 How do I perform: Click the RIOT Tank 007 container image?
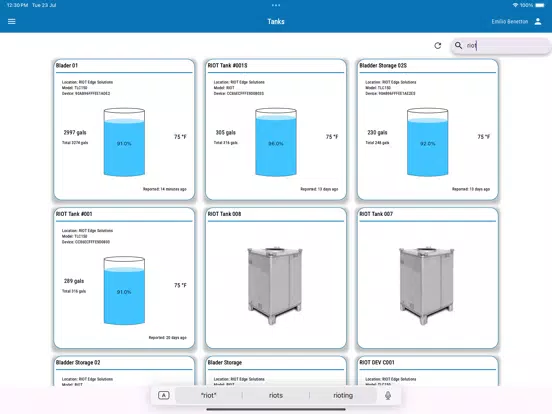(x=427, y=286)
